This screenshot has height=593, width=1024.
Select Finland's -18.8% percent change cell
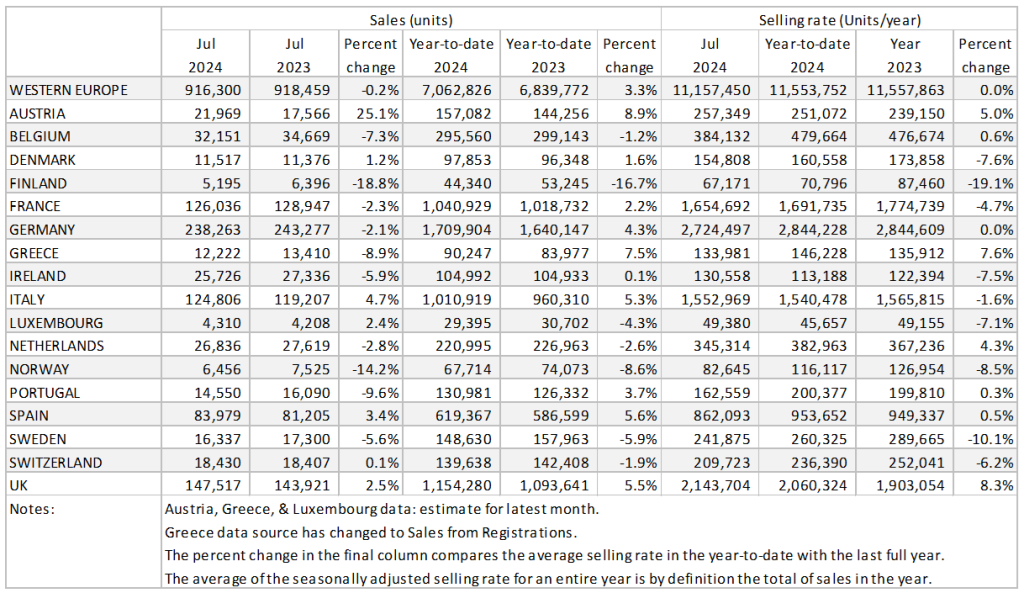(370, 183)
